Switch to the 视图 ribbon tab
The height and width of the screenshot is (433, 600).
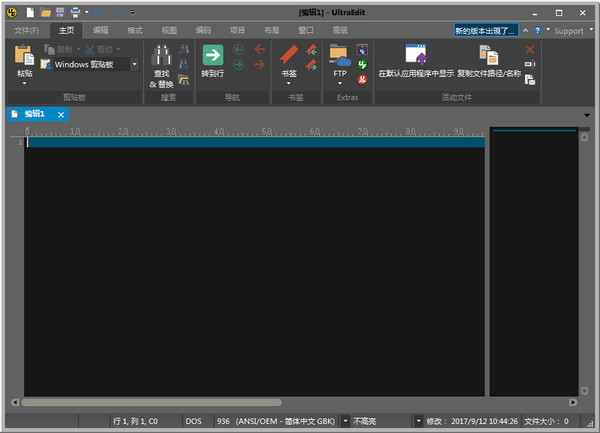pos(169,30)
